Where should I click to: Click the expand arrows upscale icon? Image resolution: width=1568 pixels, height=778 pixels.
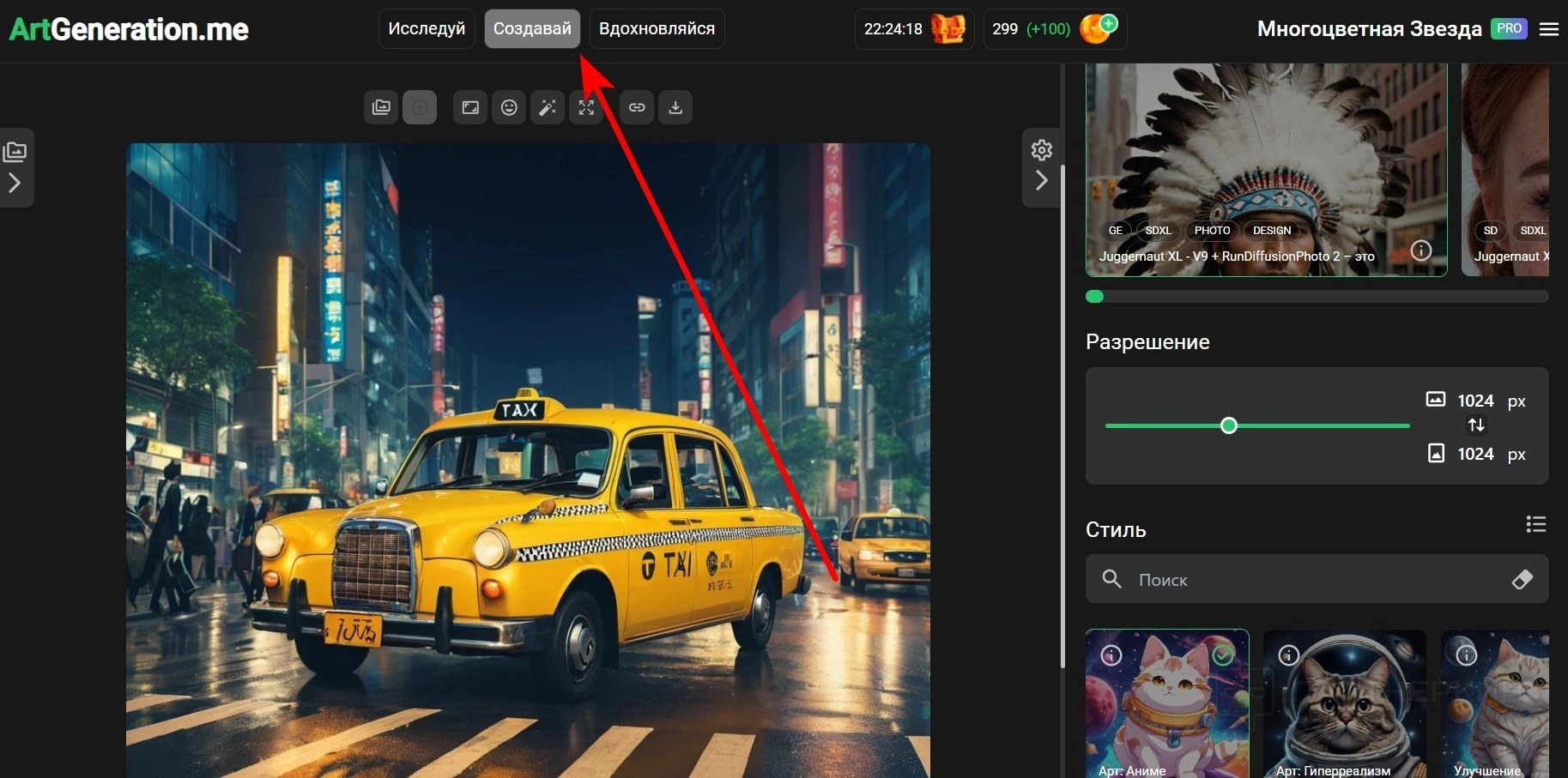pyautogui.click(x=586, y=107)
